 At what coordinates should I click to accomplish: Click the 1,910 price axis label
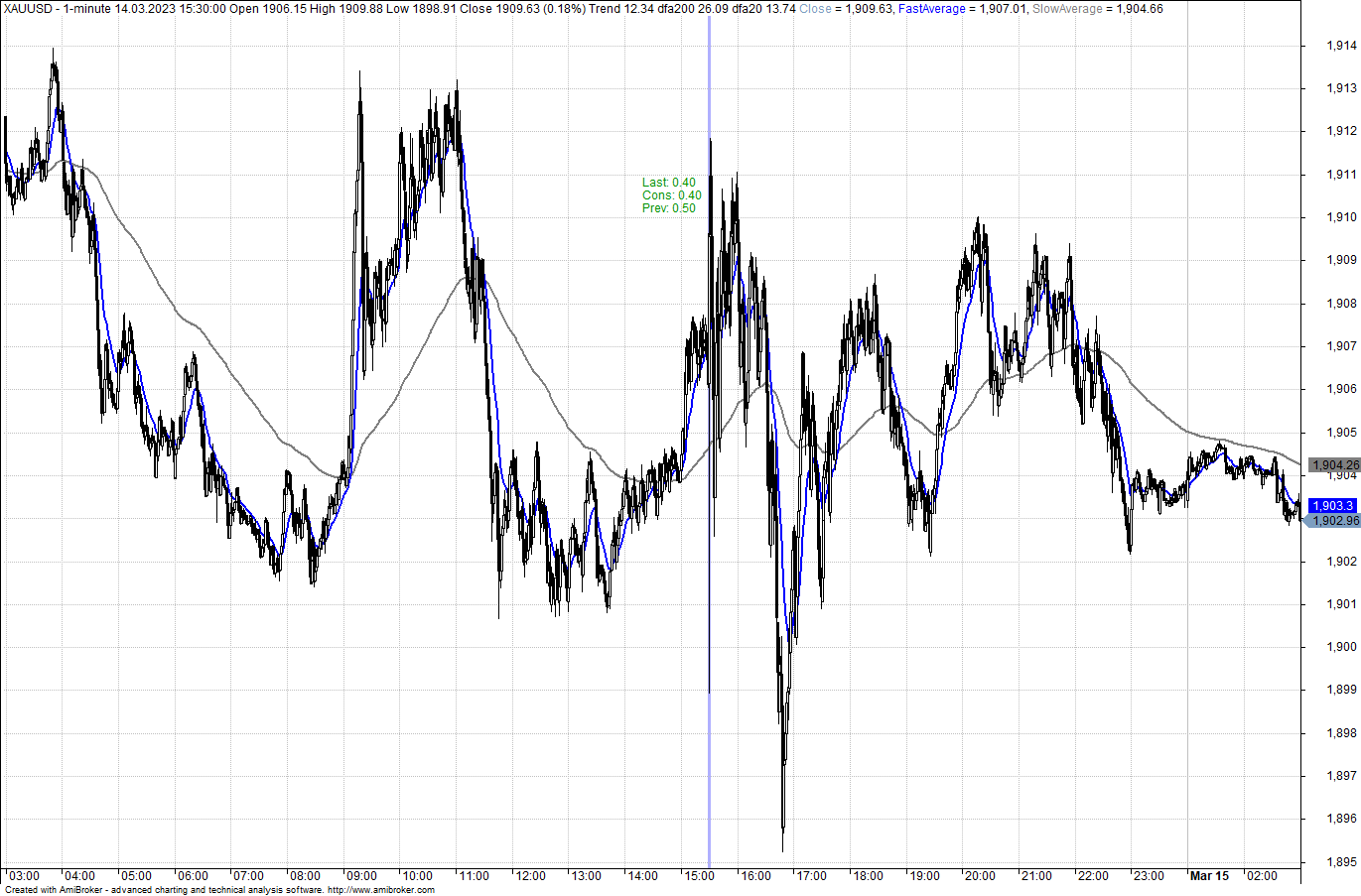1342,217
